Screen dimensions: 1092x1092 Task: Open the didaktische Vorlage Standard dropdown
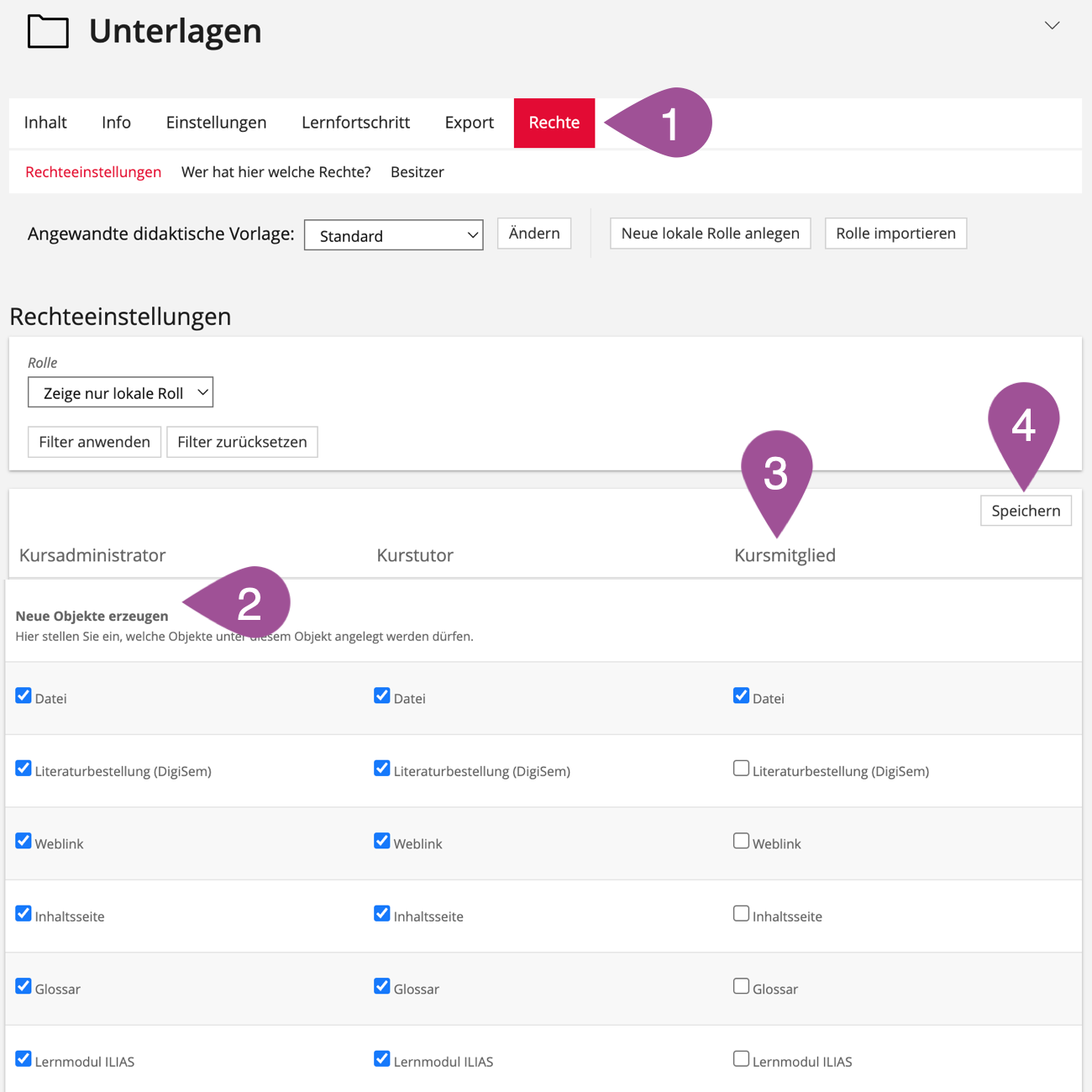(393, 235)
